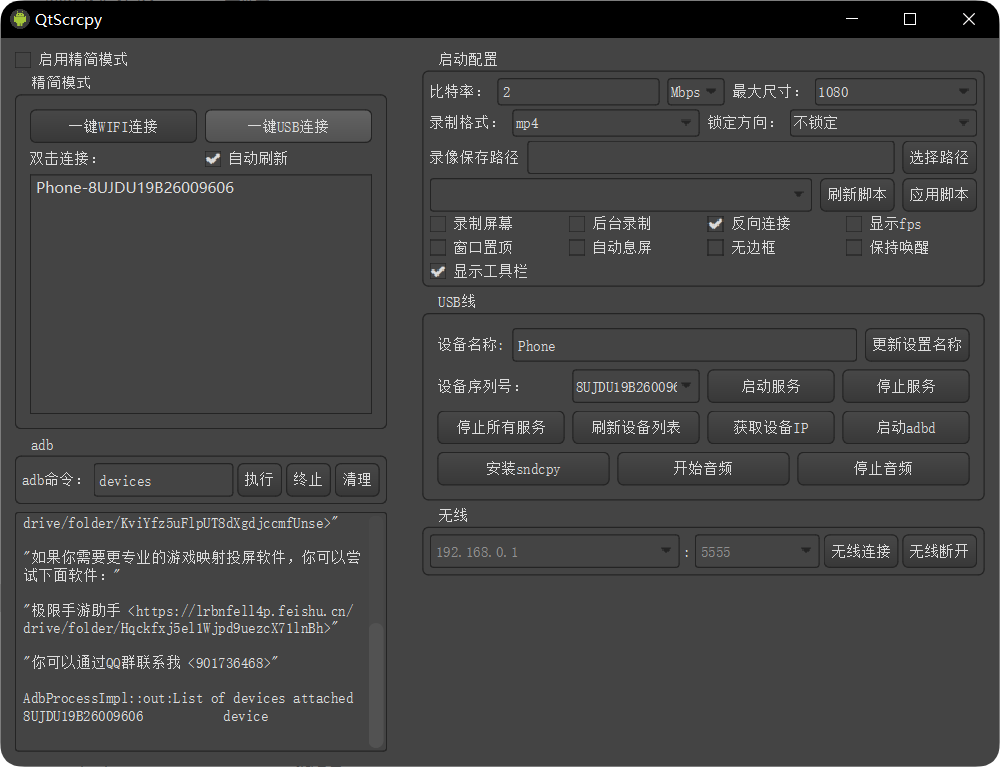Viewport: 1000px width, 767px height.
Task: Click 无线断开 to disconnect wireless
Action: [938, 550]
